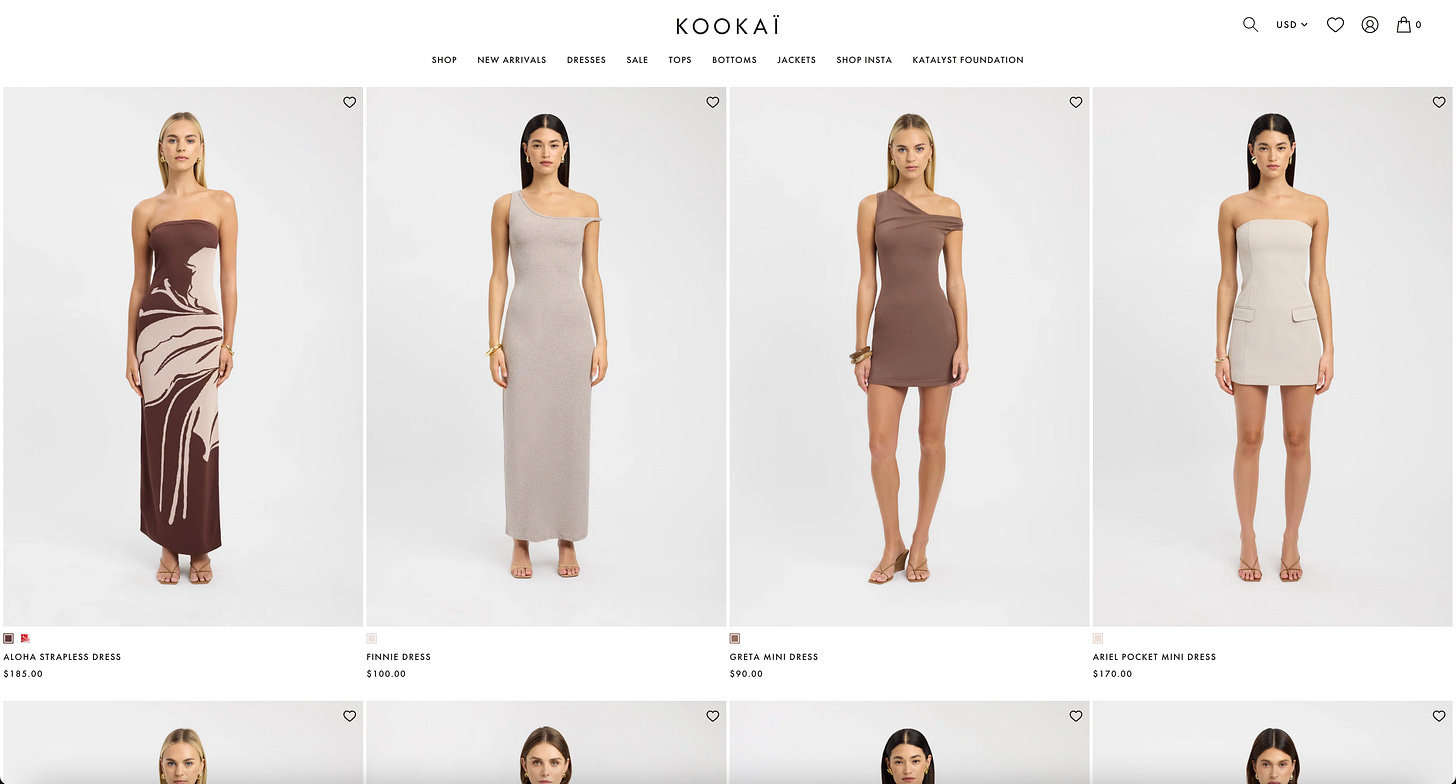Open the ALOHA STRAPLESS DRESS title link
Screen dimensions: 1456x784
pos(62,657)
